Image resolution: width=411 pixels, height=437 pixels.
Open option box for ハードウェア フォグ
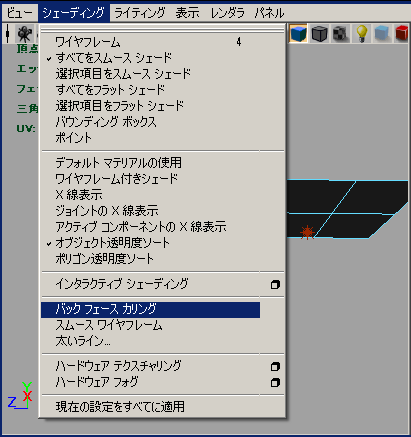pyautogui.click(x=275, y=382)
